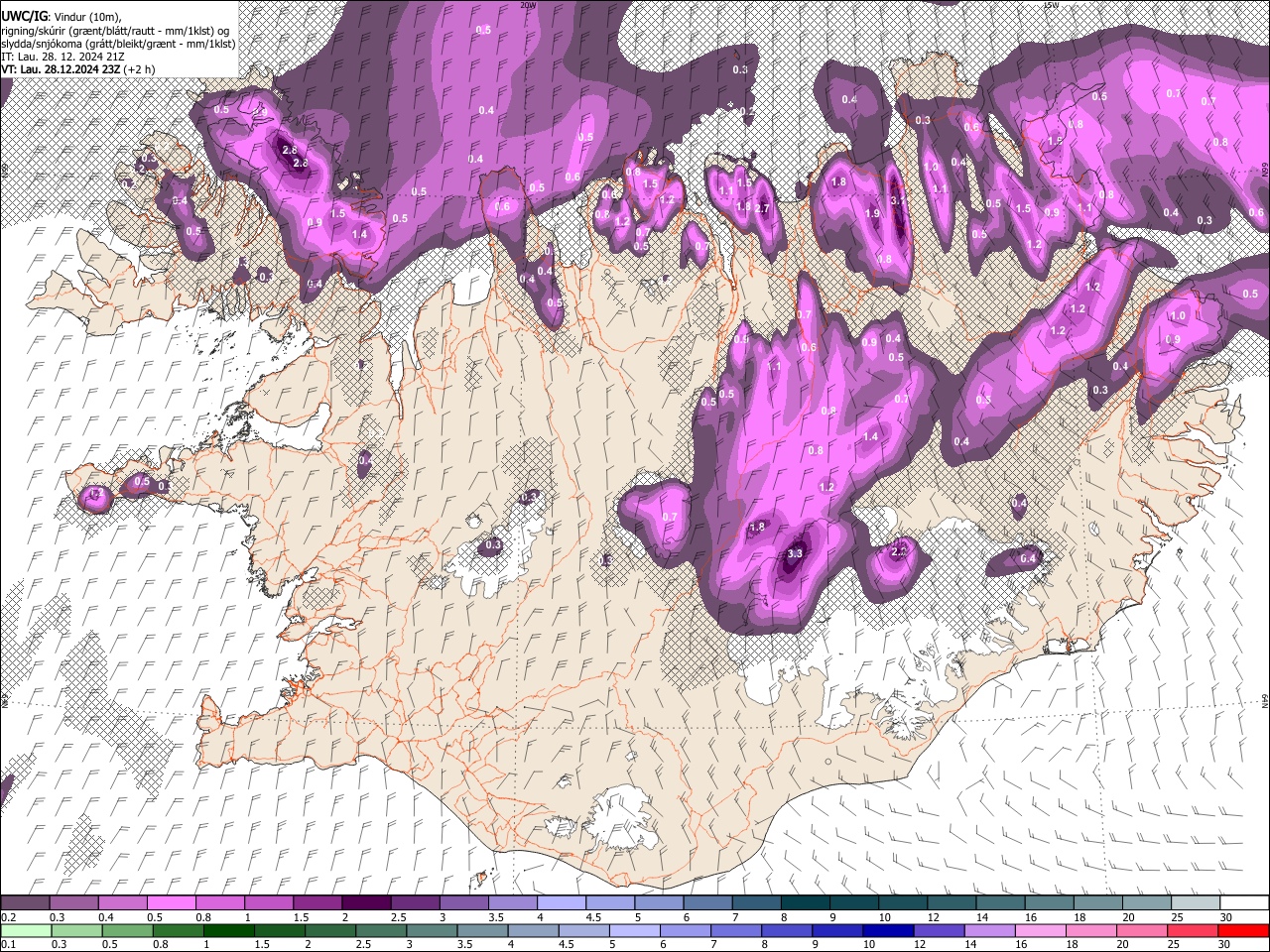Pick the 1.5–2 purple snow swatch

317,902
